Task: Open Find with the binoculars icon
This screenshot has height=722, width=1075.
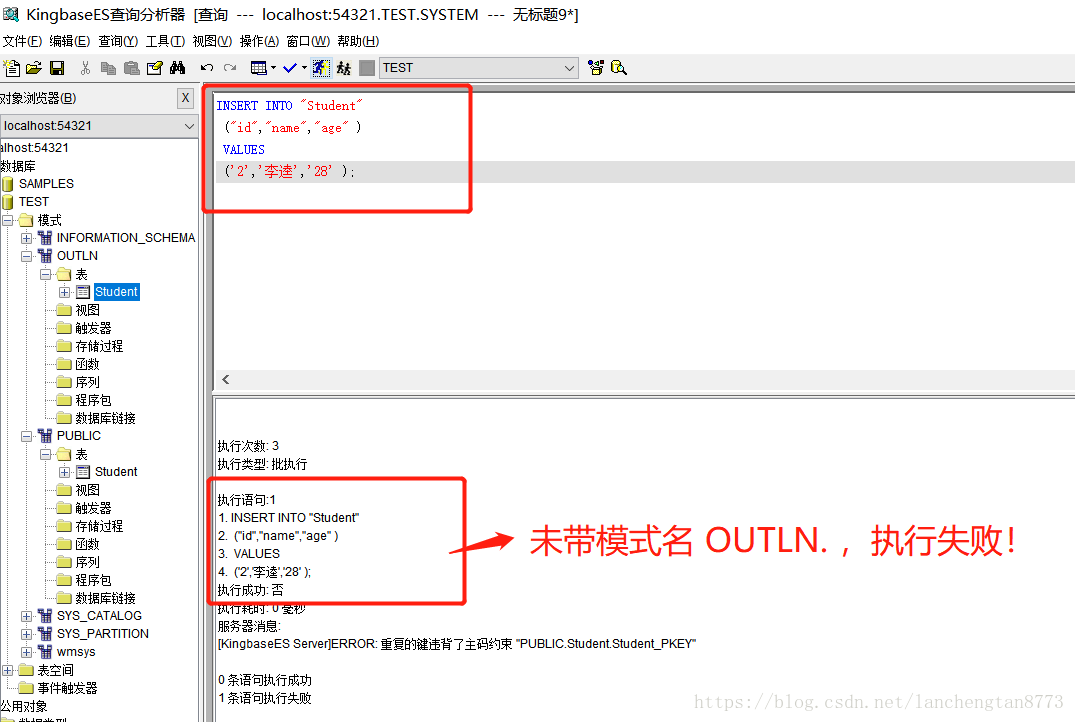Action: pyautogui.click(x=178, y=68)
